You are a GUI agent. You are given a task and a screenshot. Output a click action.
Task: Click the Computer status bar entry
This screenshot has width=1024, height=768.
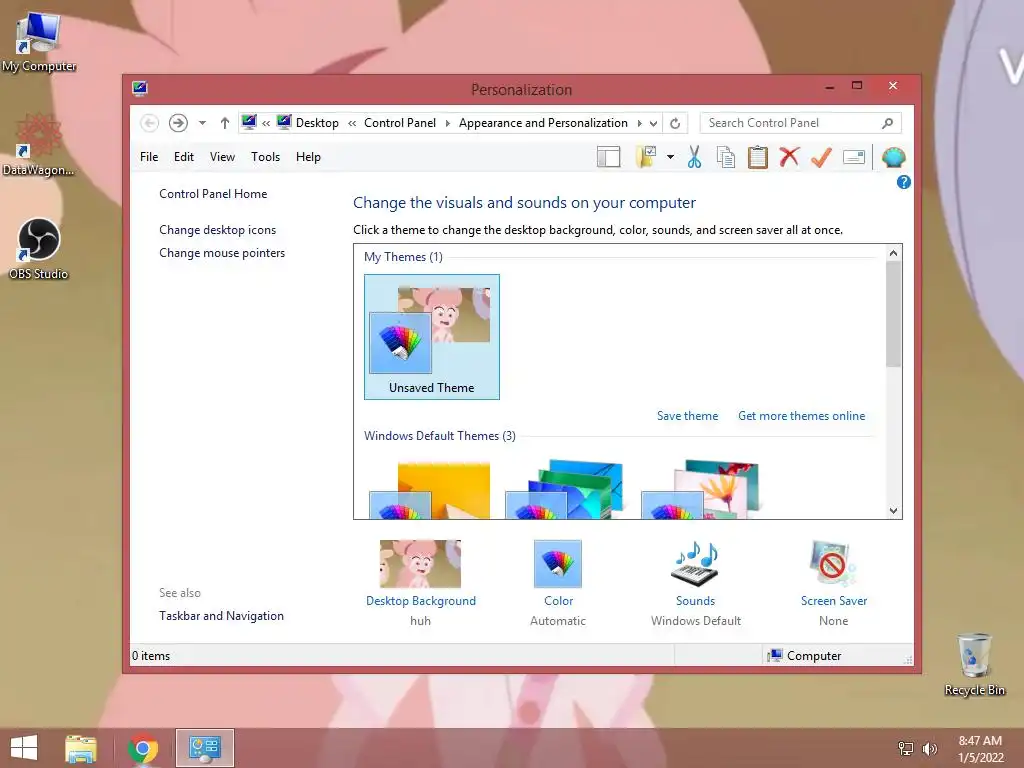tap(805, 656)
